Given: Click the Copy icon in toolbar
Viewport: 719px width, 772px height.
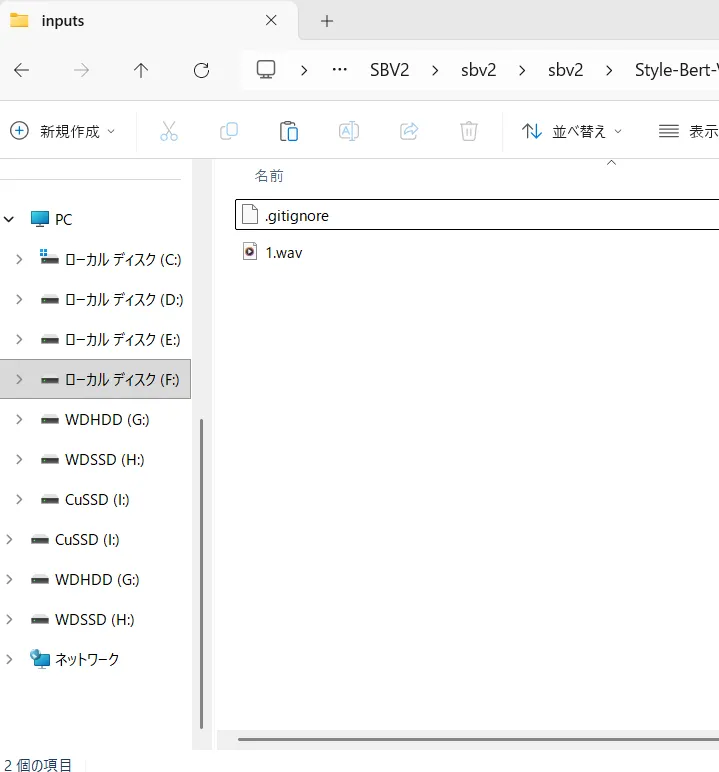Looking at the screenshot, I should (229, 131).
